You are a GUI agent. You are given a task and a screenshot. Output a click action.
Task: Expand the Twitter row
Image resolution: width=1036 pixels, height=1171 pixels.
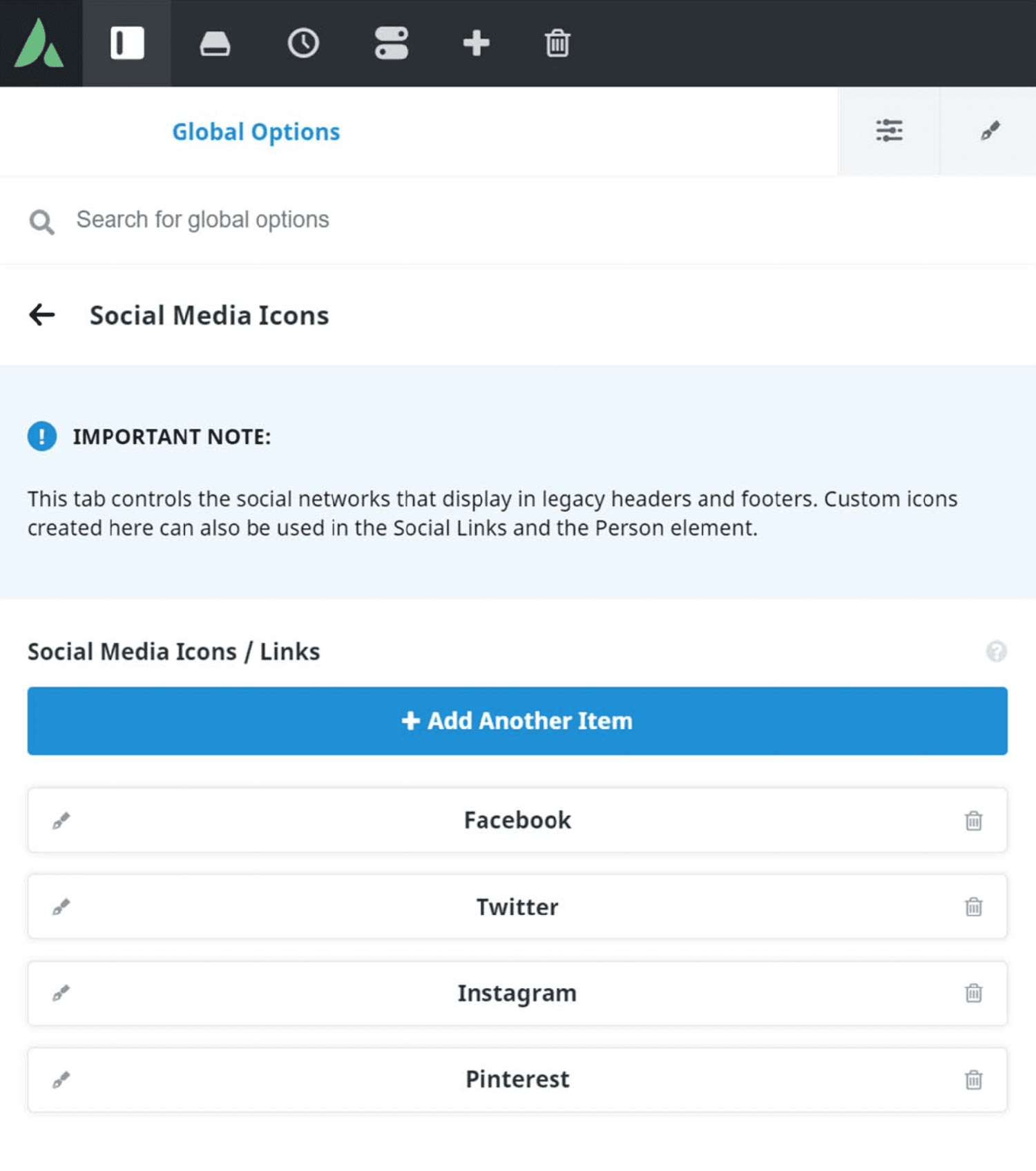pos(517,907)
